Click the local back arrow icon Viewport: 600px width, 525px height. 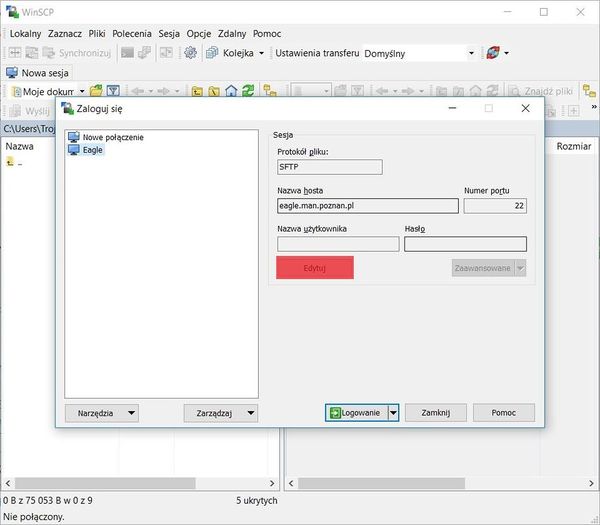click(x=138, y=91)
